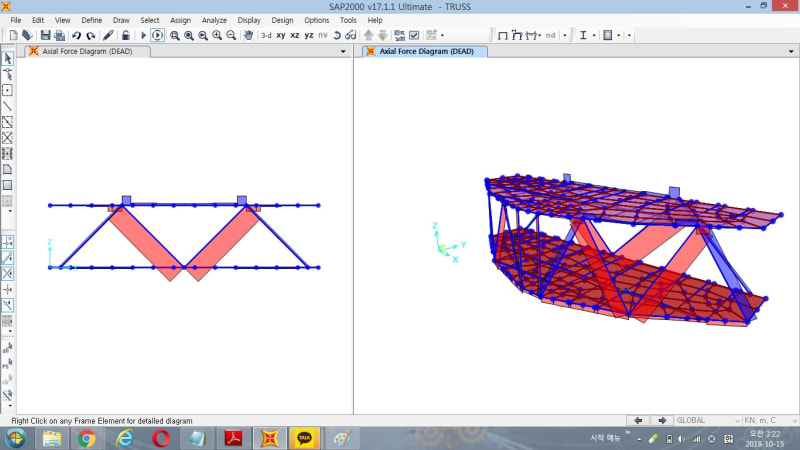
Task: Open the KN, m, C units dropdown
Action: (795, 421)
